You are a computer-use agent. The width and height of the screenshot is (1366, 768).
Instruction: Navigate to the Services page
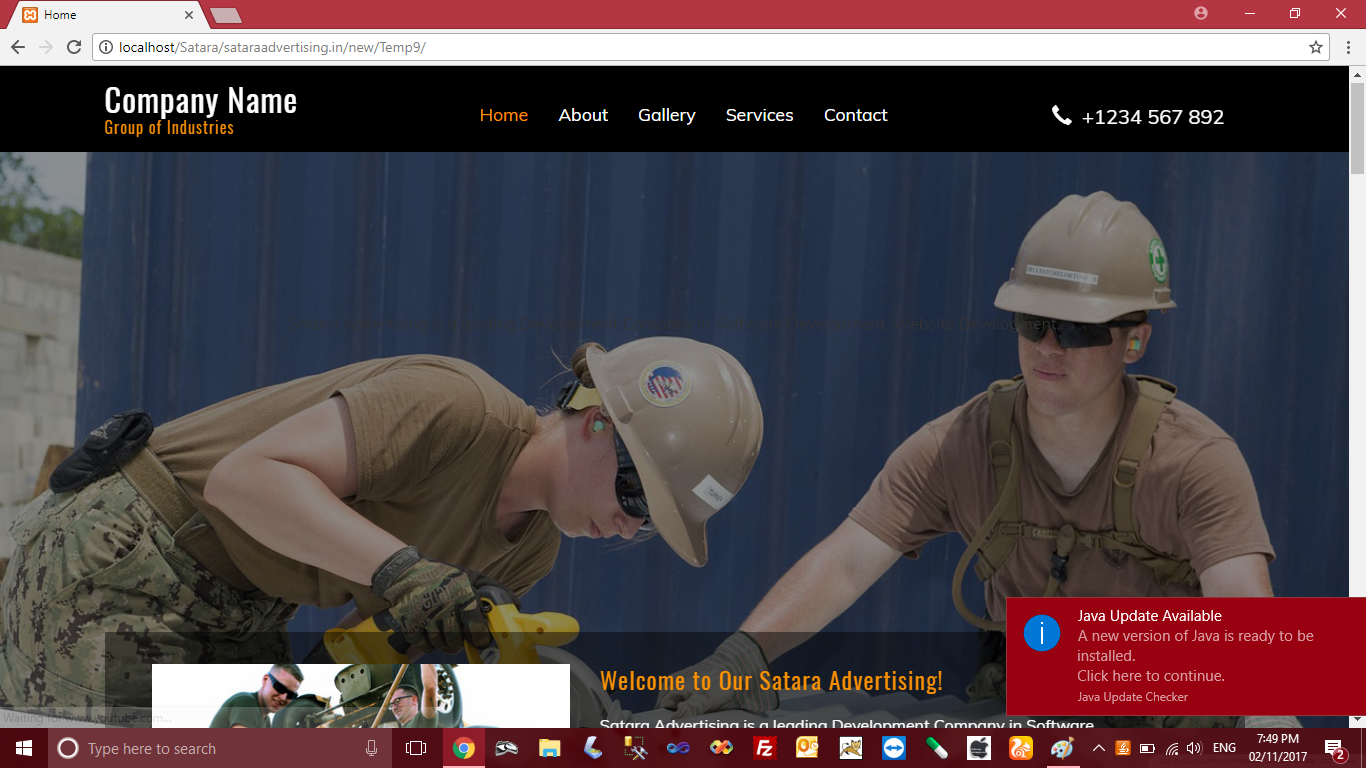(x=759, y=115)
